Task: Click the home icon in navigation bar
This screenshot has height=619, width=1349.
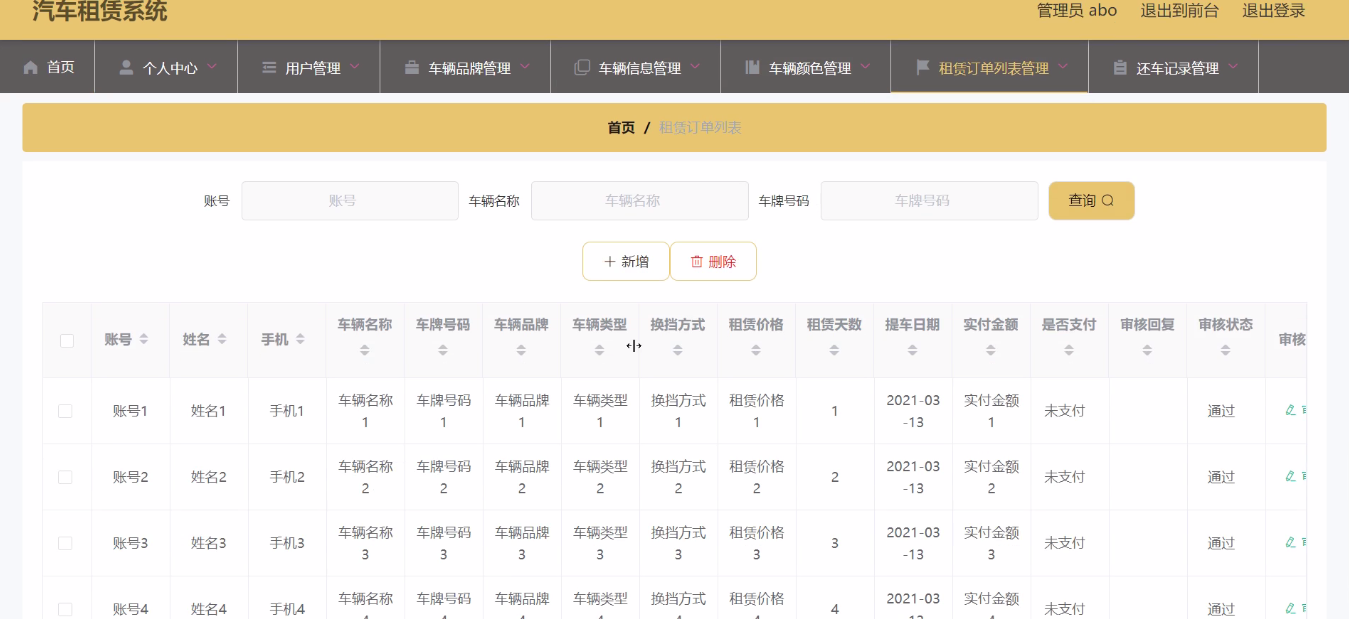Action: coord(30,67)
